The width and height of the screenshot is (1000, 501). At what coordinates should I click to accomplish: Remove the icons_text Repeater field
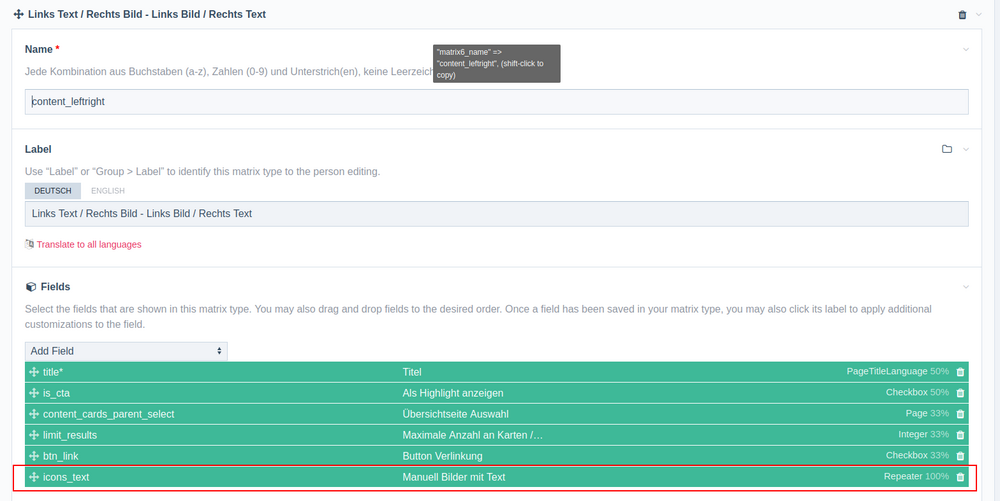pyautogui.click(x=960, y=477)
